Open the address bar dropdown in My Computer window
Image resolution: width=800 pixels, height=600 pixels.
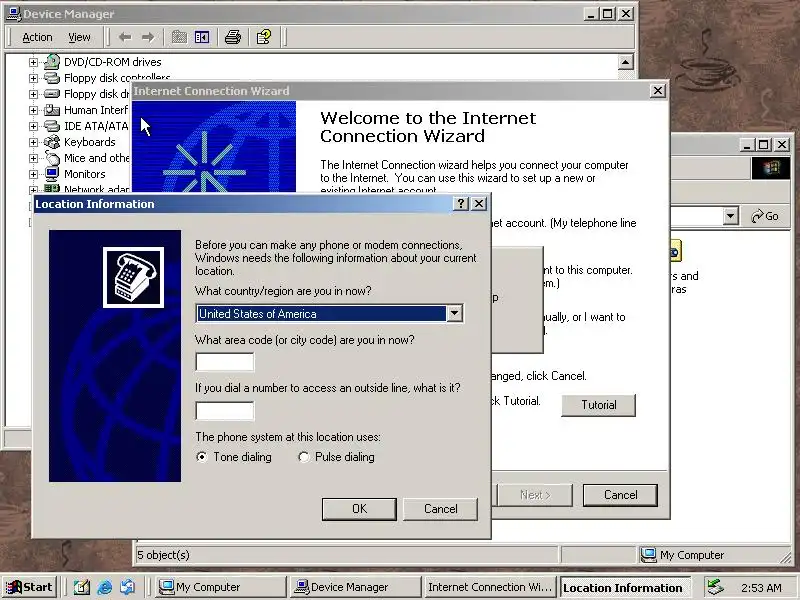click(x=731, y=216)
